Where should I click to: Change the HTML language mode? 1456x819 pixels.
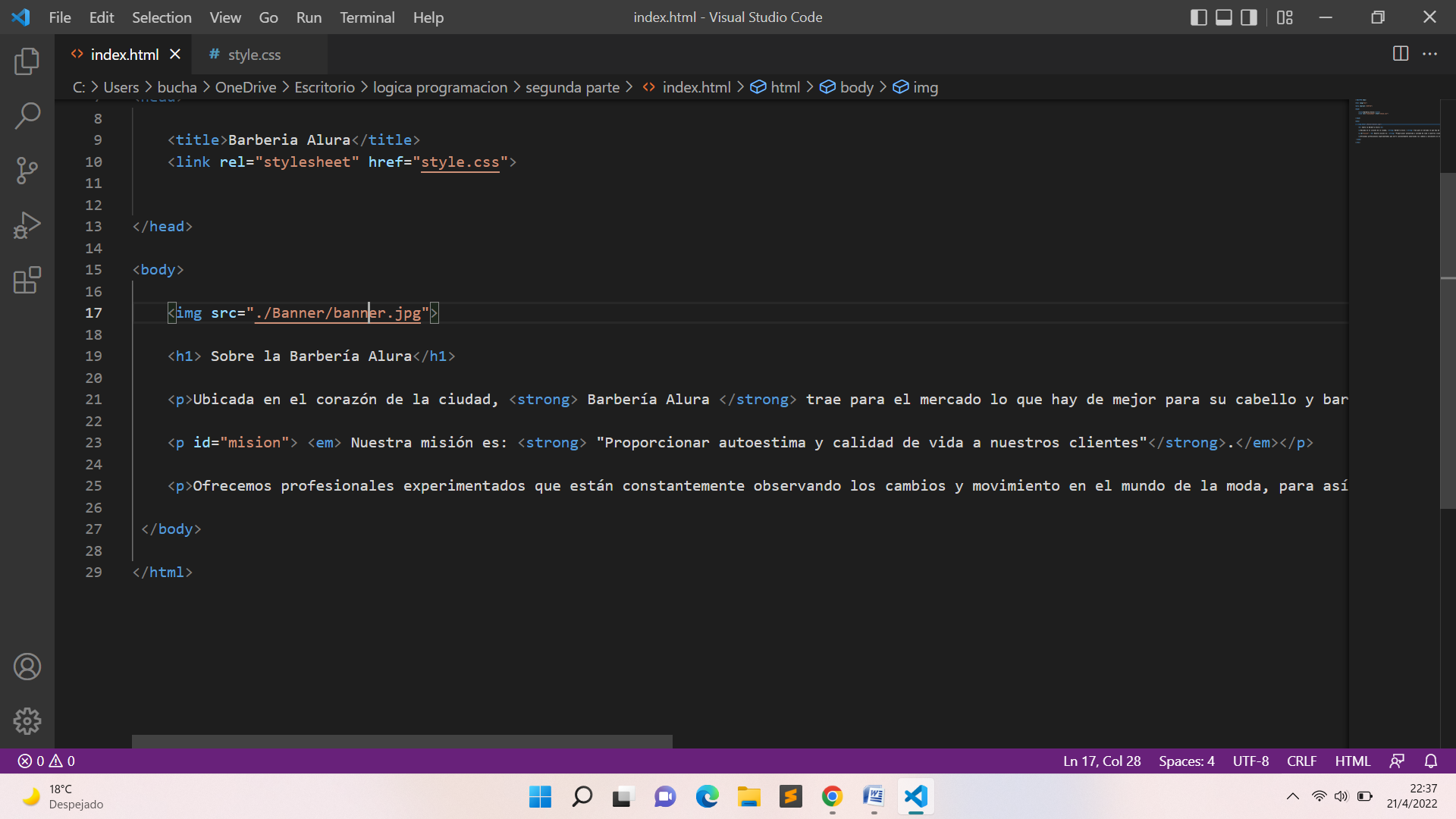[x=1353, y=761]
